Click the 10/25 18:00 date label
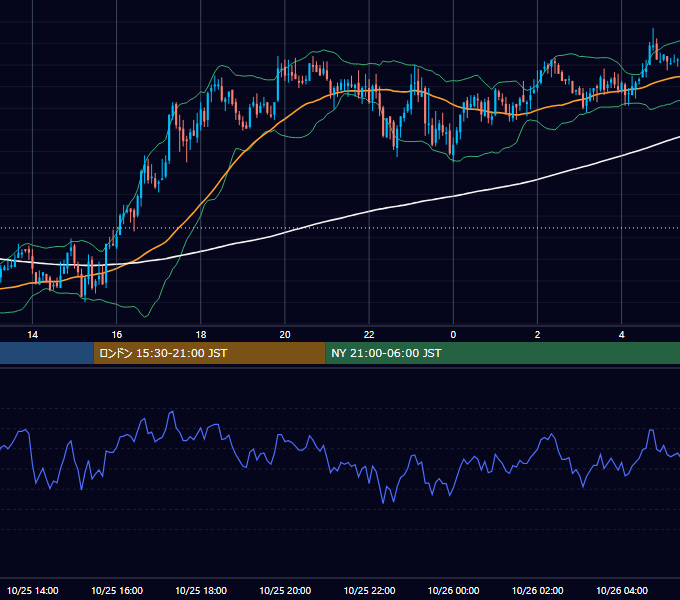Image resolution: width=680 pixels, height=600 pixels. tap(201, 590)
